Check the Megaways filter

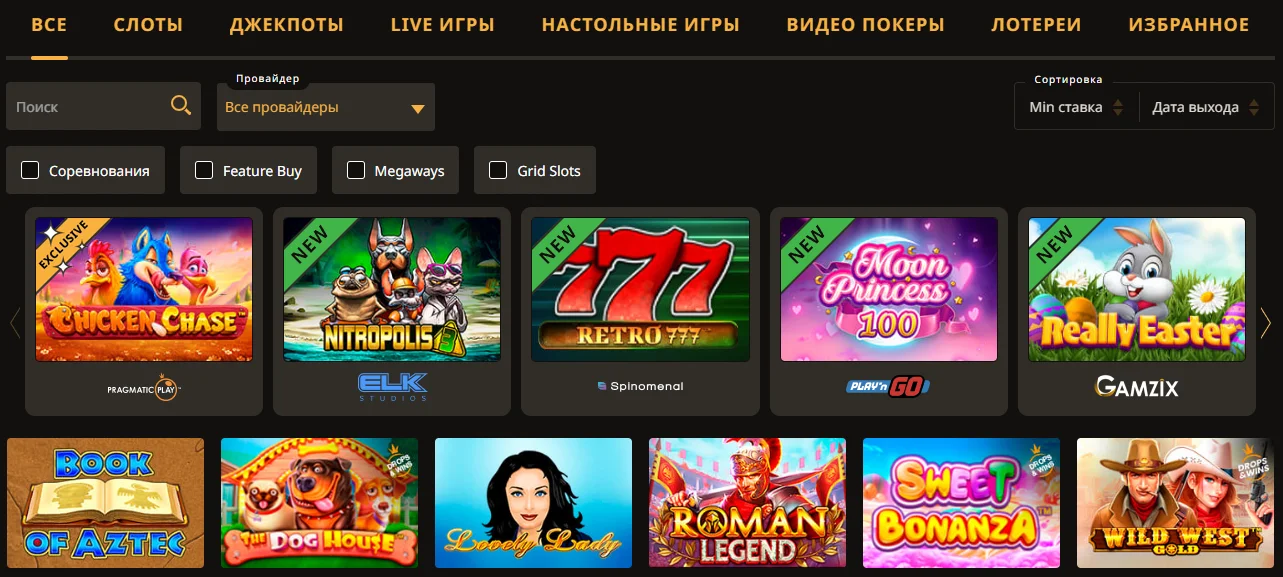tap(356, 170)
